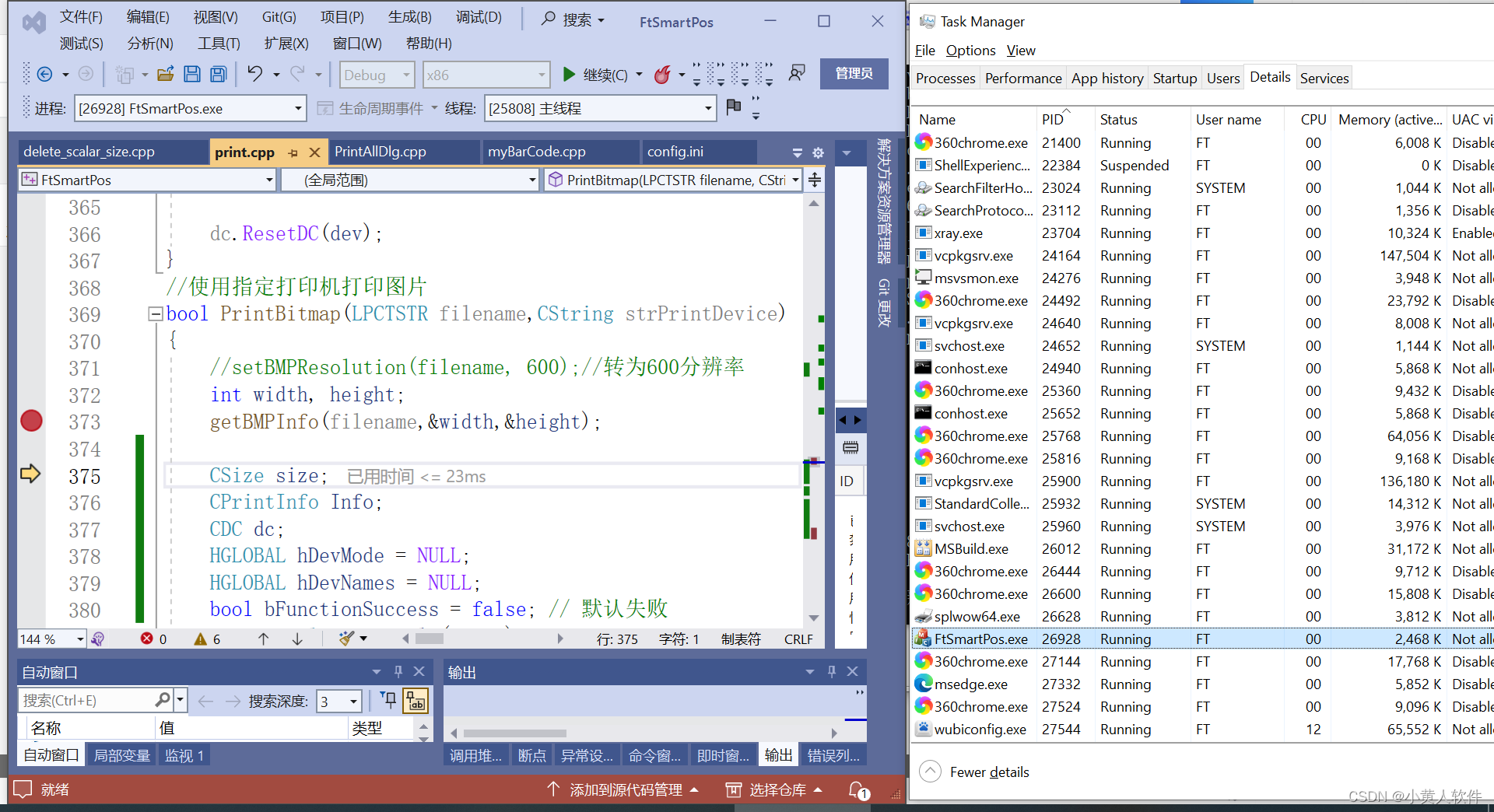Click the green continue debugging play icon
Viewport: 1494px width, 812px height.
[569, 75]
